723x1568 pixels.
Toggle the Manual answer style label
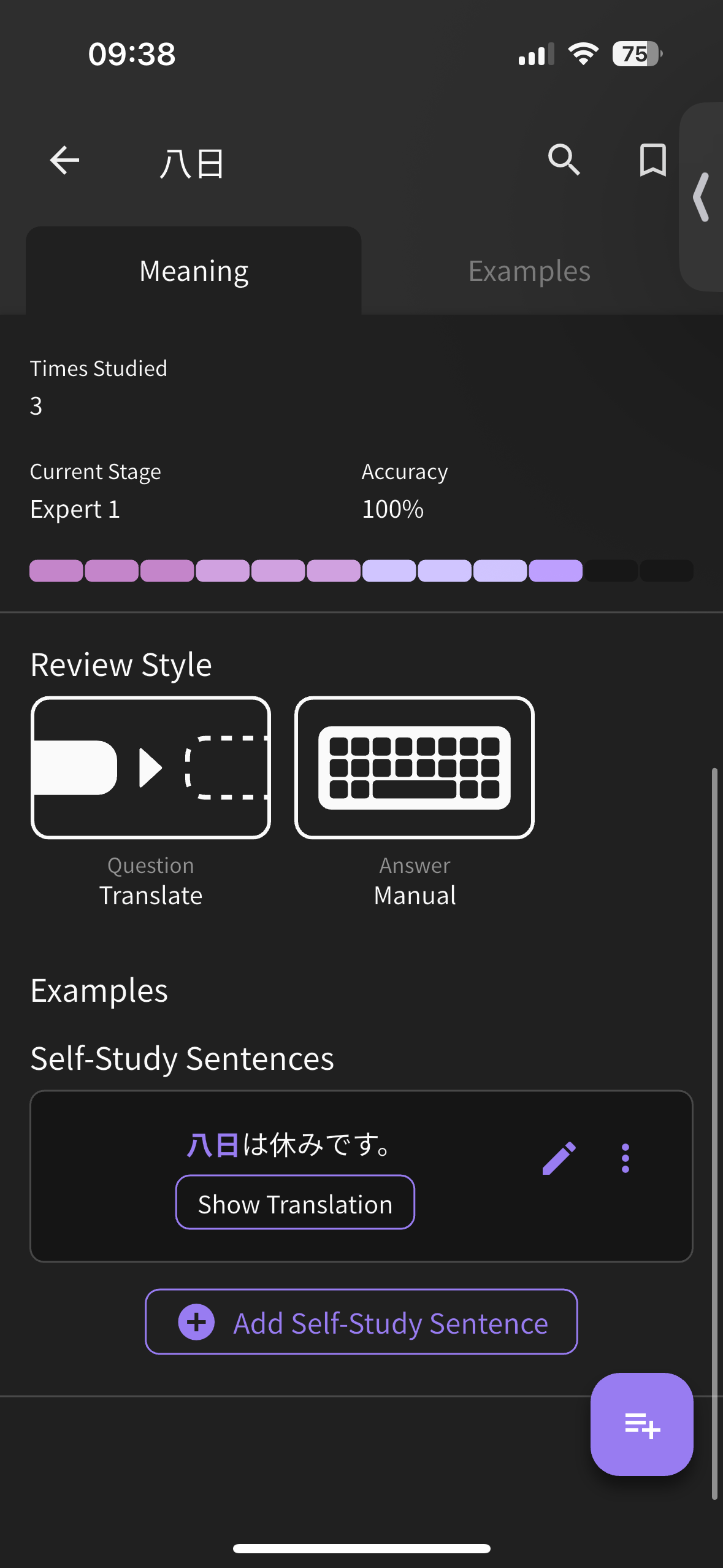click(415, 896)
